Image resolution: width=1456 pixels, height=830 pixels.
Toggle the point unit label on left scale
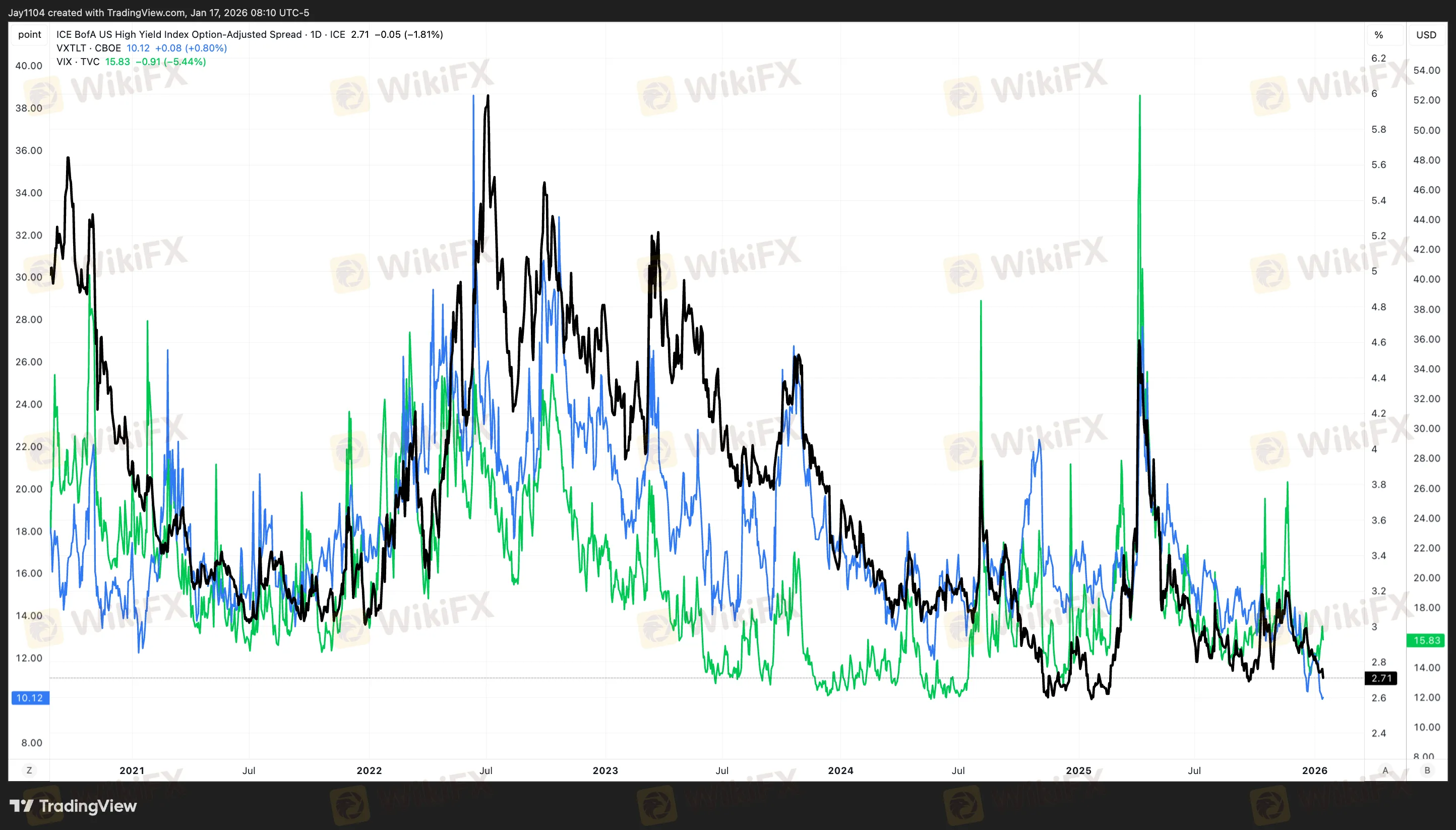(30, 34)
